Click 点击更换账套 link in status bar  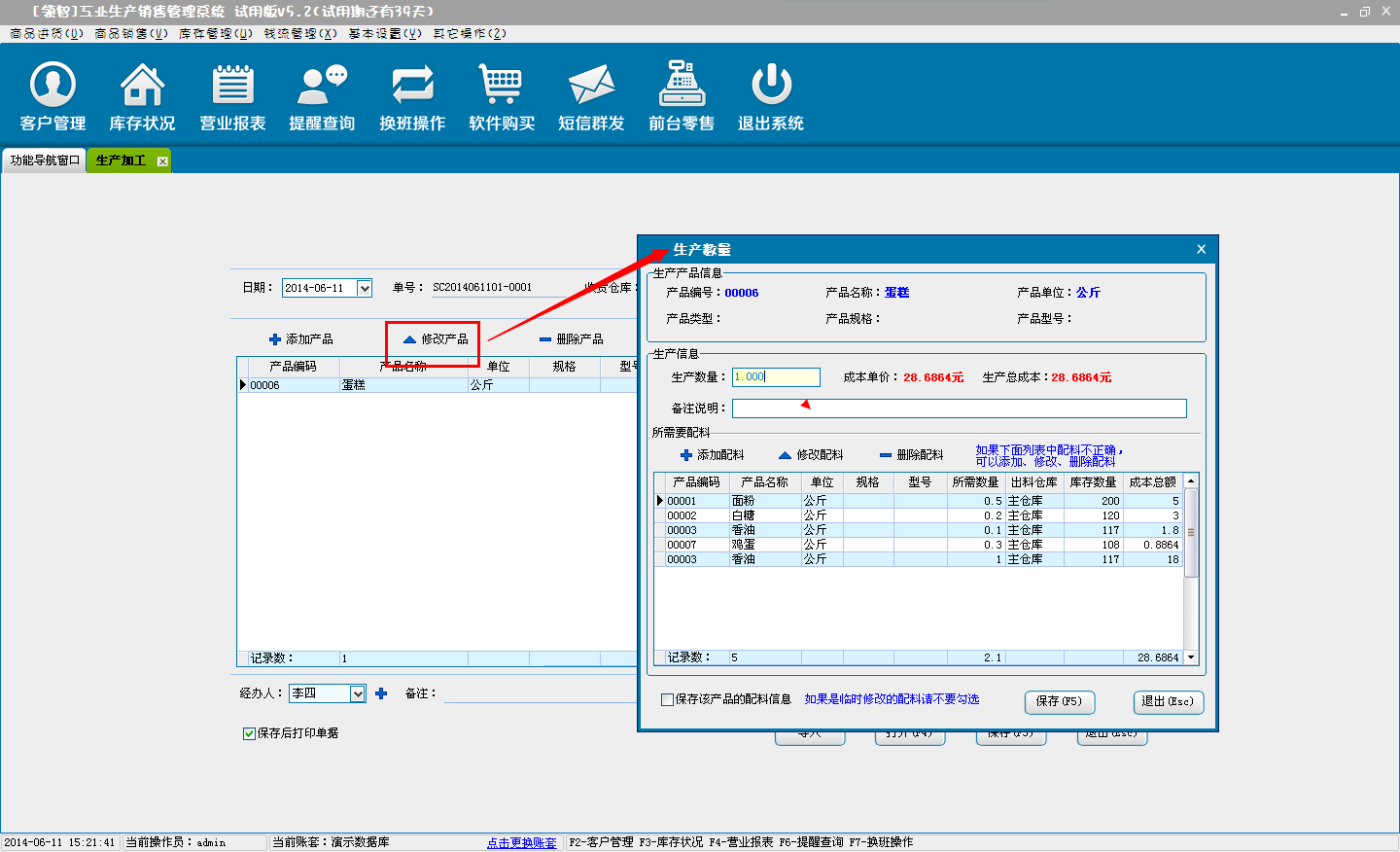[521, 842]
